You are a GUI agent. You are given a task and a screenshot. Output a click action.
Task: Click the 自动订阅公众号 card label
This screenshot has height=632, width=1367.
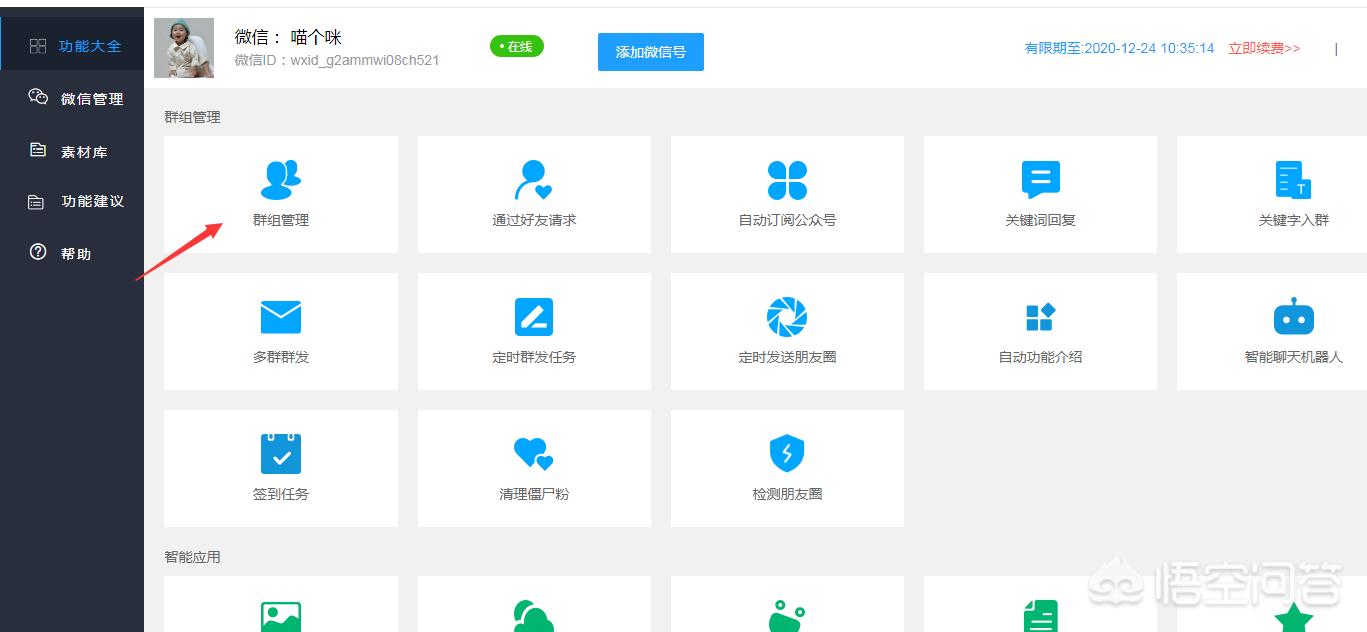click(787, 220)
